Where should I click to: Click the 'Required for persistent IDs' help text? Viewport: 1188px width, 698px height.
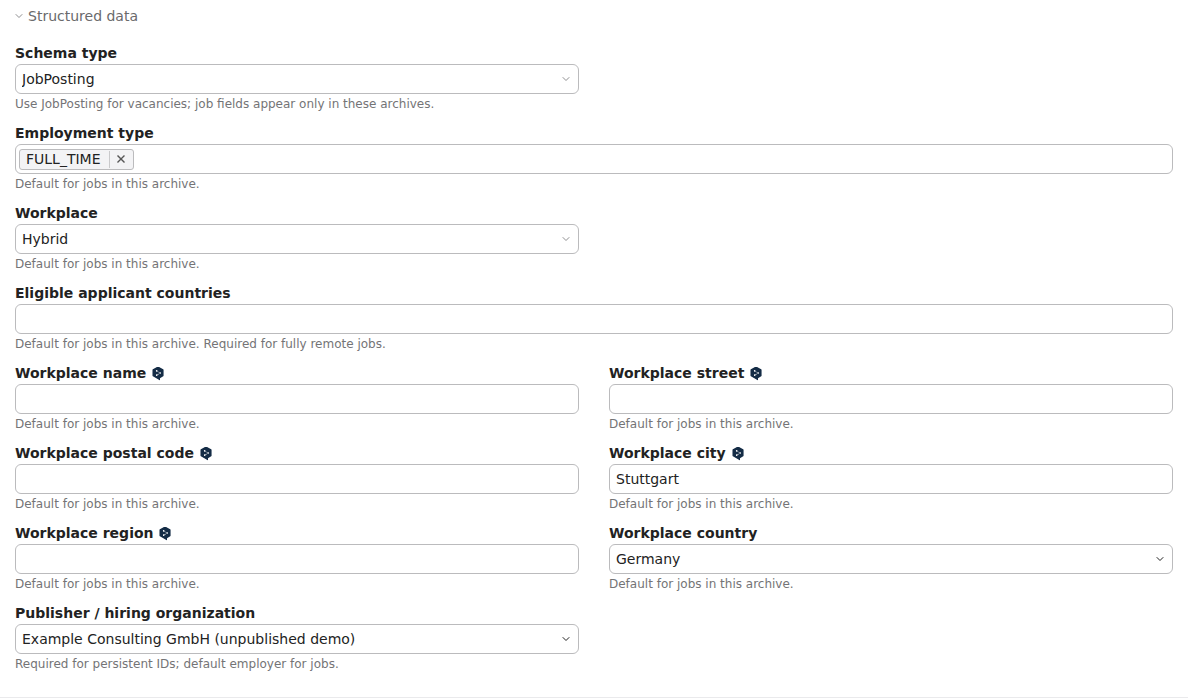point(177,664)
